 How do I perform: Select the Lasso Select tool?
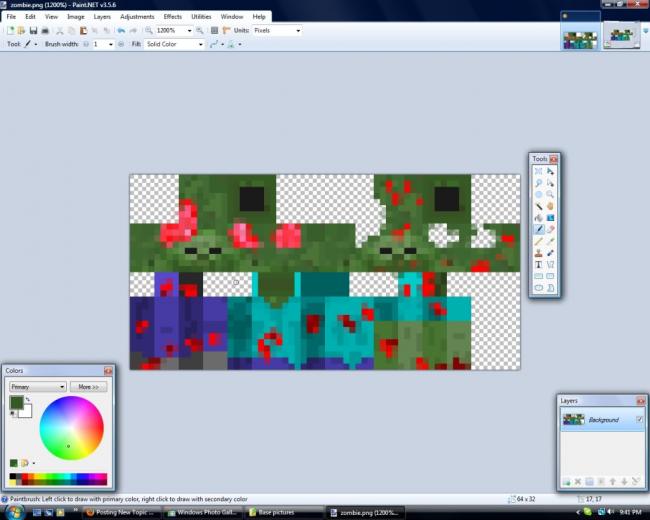pyautogui.click(x=538, y=183)
